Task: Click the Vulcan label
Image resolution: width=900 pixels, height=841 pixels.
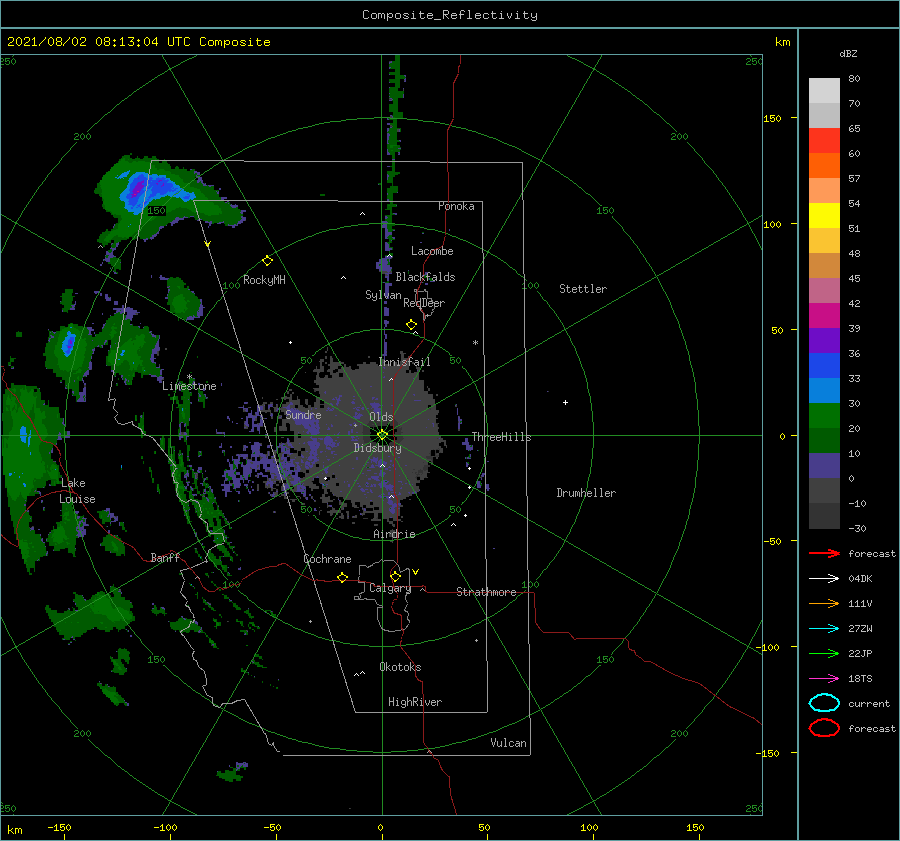Action: pyautogui.click(x=508, y=743)
